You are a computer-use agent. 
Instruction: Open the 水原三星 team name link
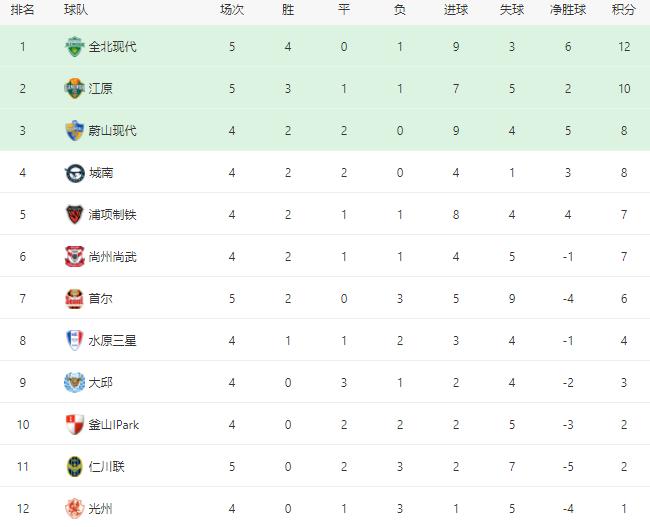tap(112, 341)
